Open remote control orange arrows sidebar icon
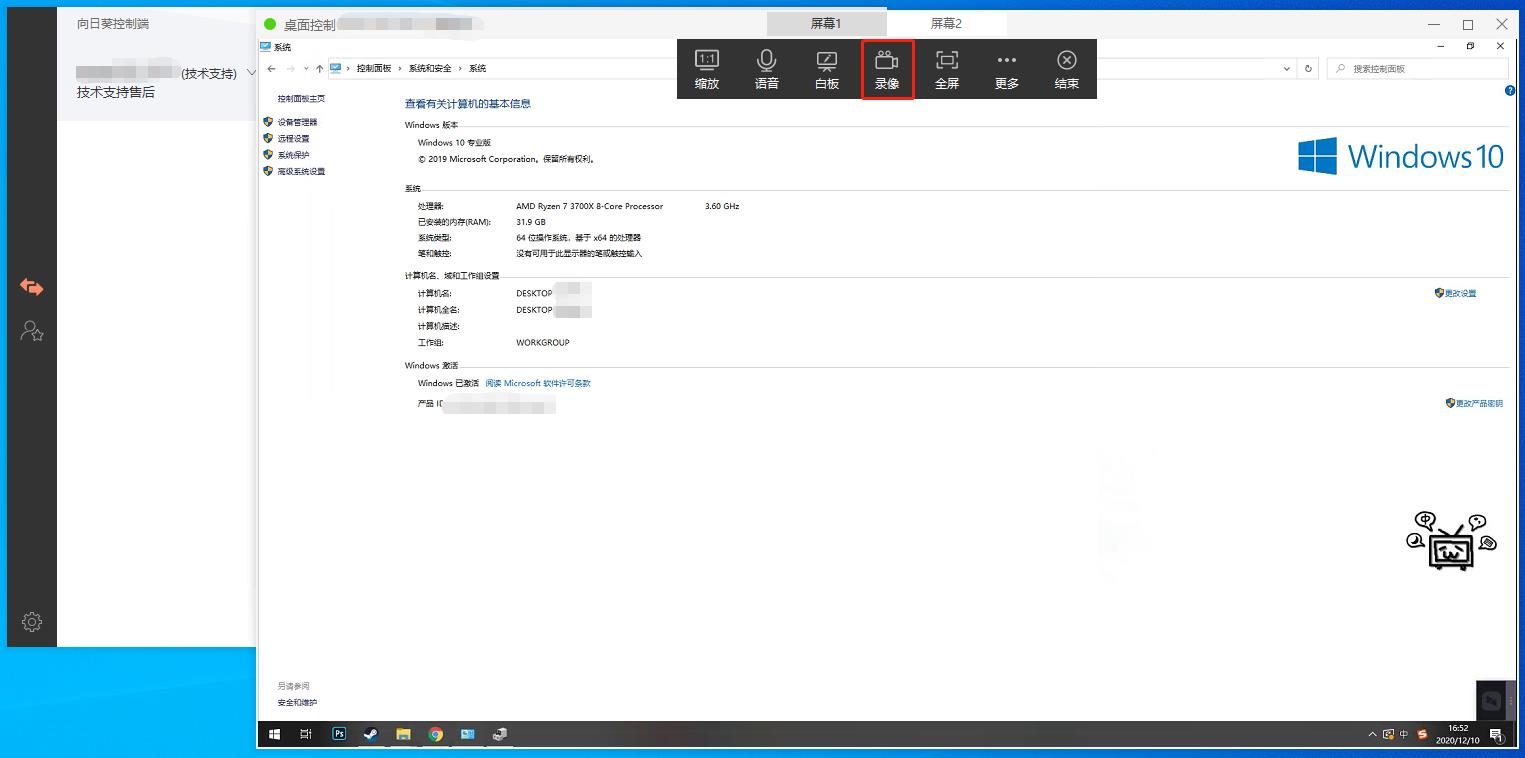The image size is (1525, 758). point(32,287)
